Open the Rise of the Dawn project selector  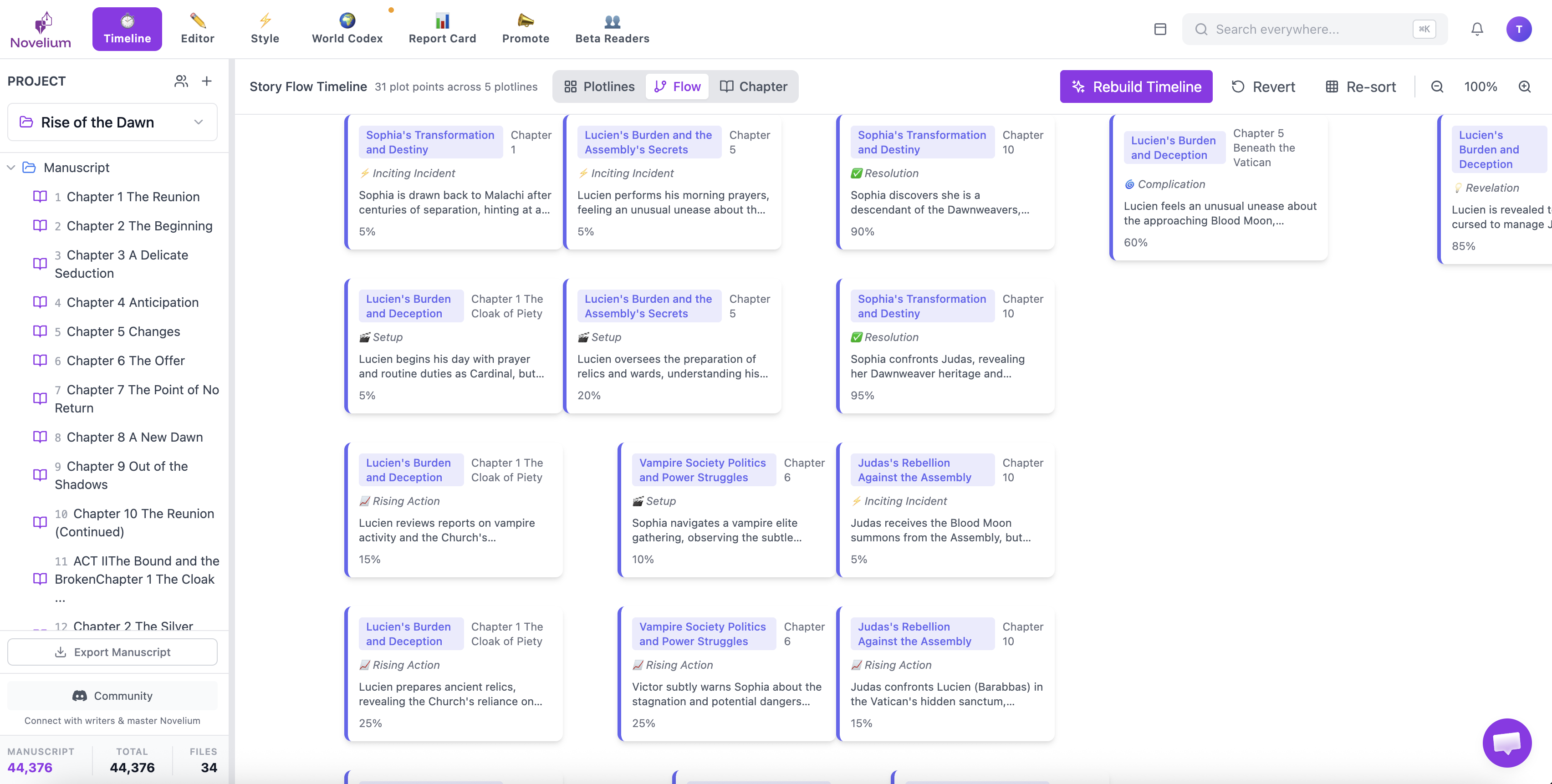(112, 122)
